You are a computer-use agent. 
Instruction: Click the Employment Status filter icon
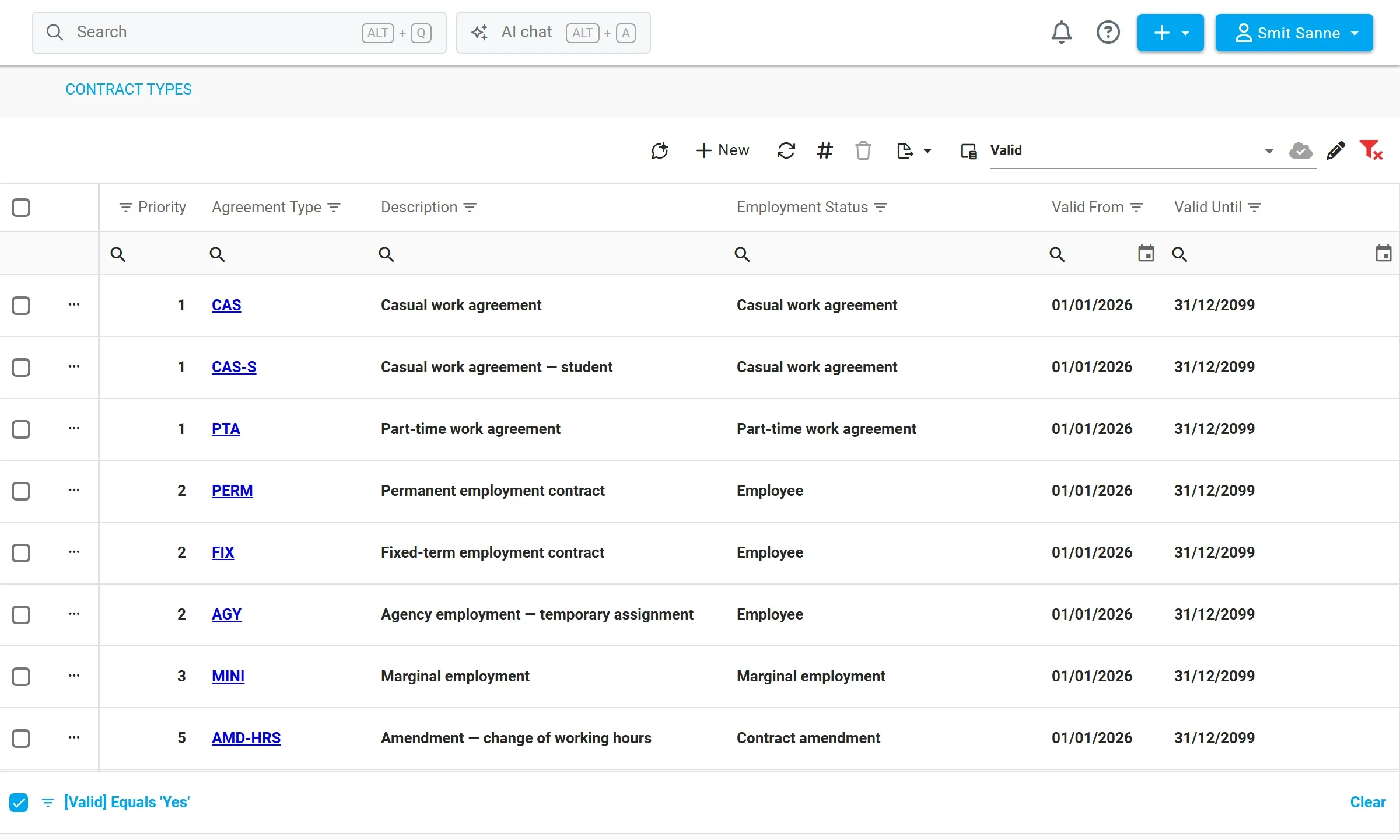(x=881, y=208)
